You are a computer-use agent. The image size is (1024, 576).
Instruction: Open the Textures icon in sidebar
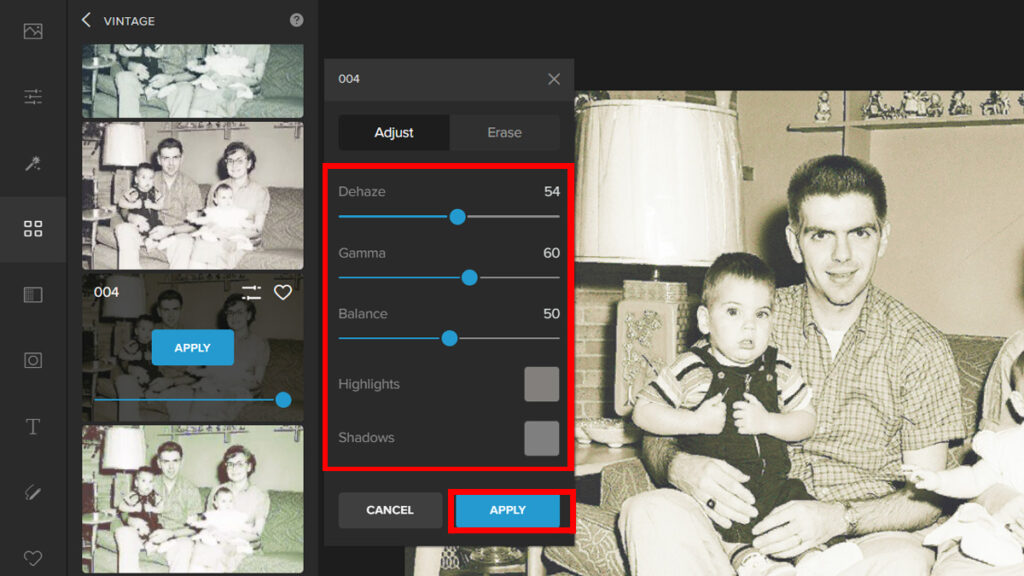pos(33,295)
